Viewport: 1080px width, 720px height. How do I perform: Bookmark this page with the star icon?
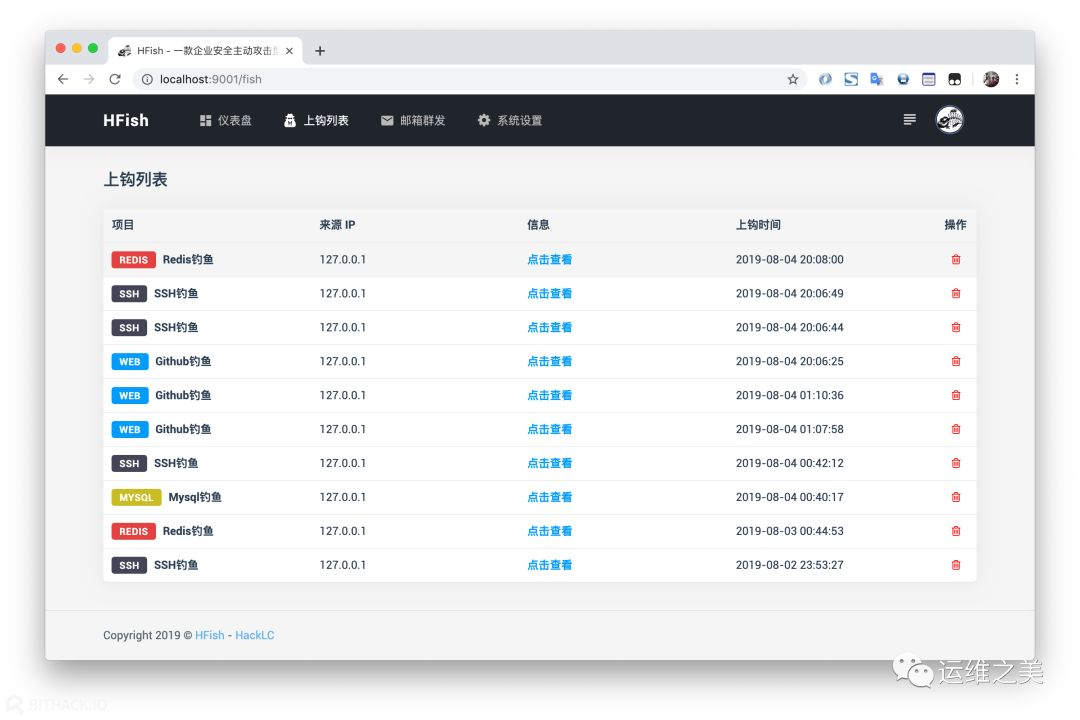point(793,79)
